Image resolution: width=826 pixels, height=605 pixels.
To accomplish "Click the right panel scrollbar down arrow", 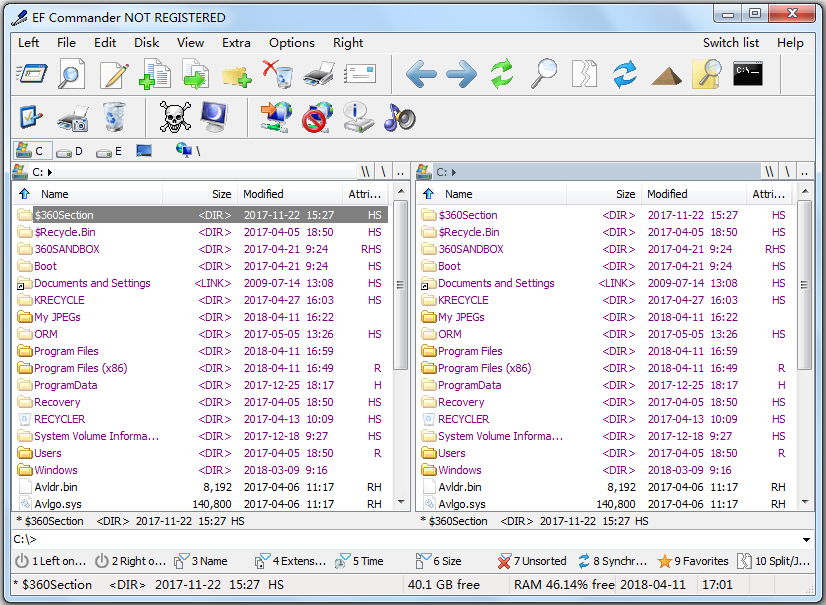I will [805, 502].
